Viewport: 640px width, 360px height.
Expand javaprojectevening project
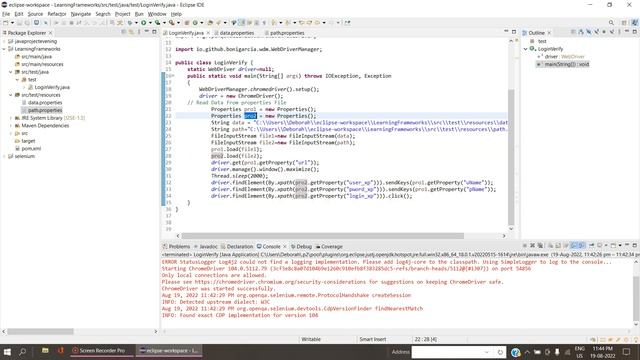[x=4, y=41]
